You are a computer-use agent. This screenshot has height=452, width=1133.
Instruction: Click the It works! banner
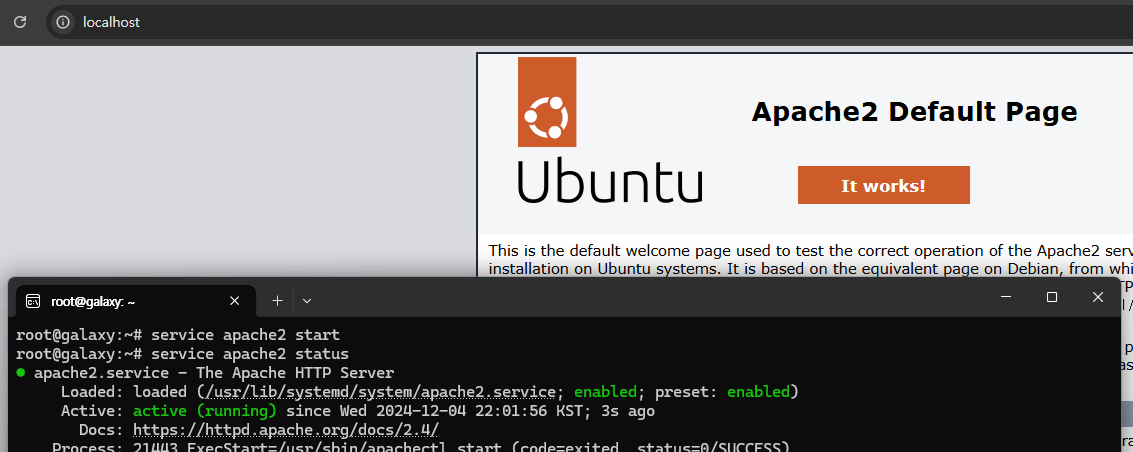click(x=883, y=186)
